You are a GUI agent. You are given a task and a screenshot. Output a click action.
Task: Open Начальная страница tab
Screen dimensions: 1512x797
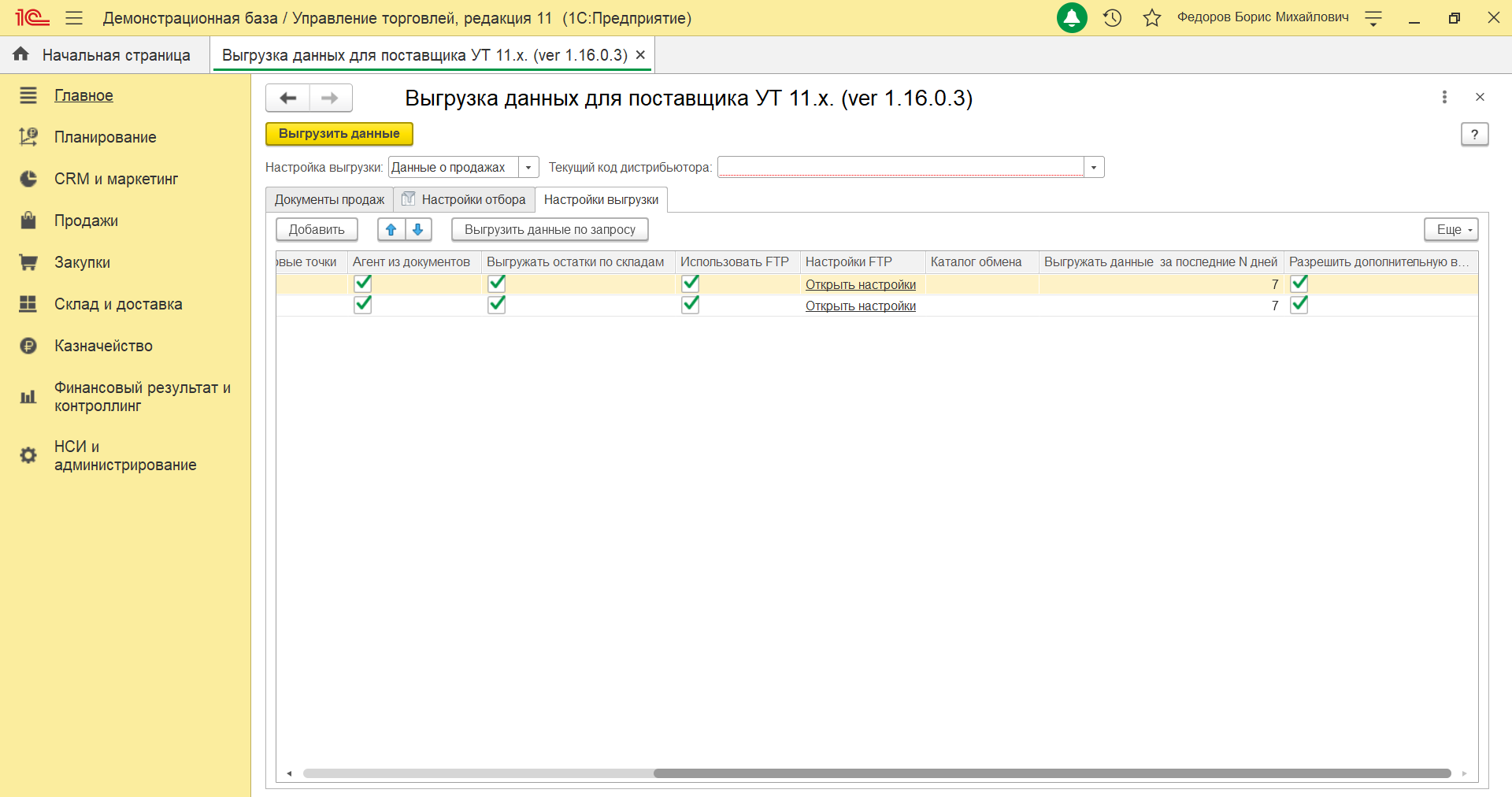[105, 55]
